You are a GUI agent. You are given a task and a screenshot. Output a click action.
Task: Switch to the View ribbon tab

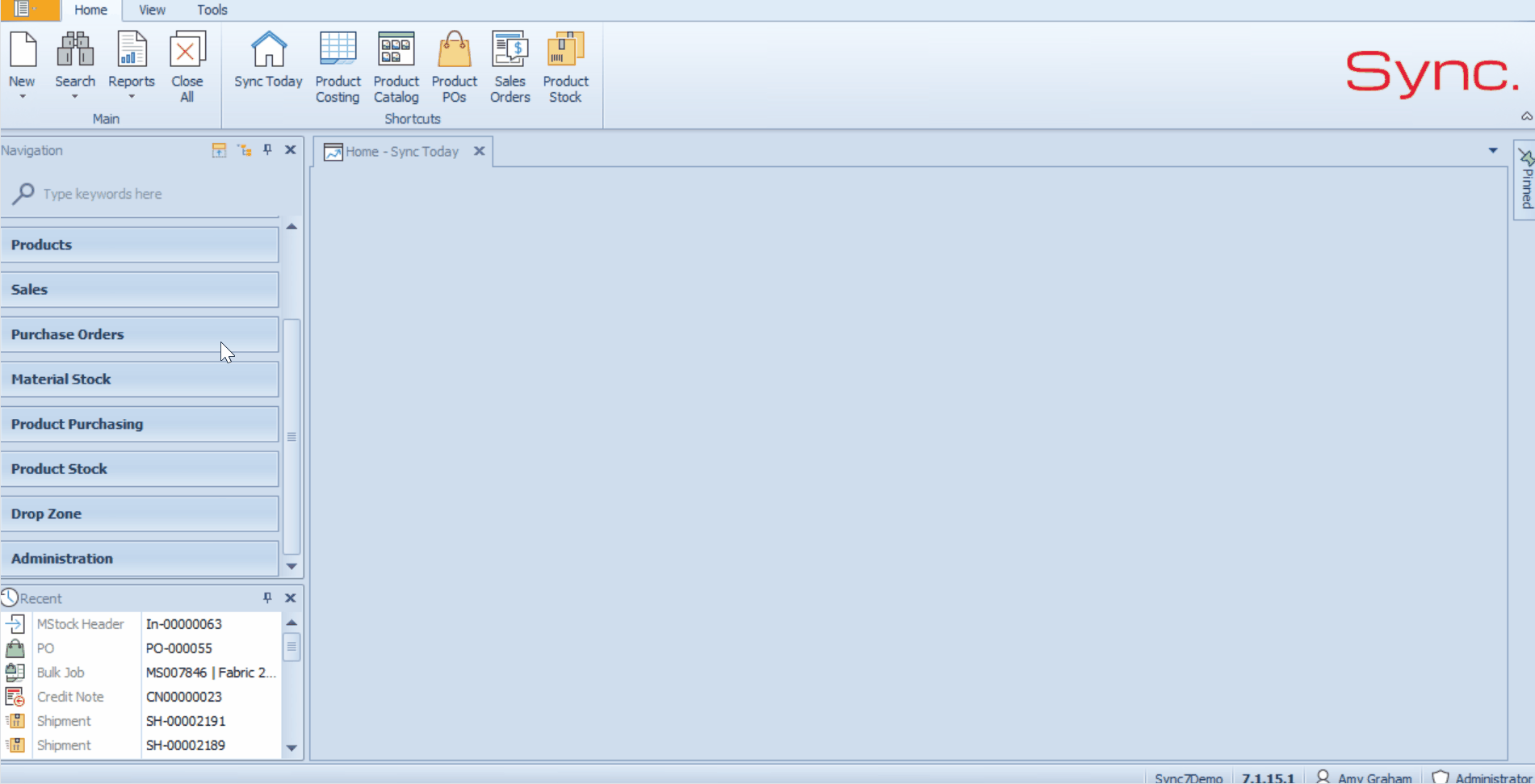152,10
